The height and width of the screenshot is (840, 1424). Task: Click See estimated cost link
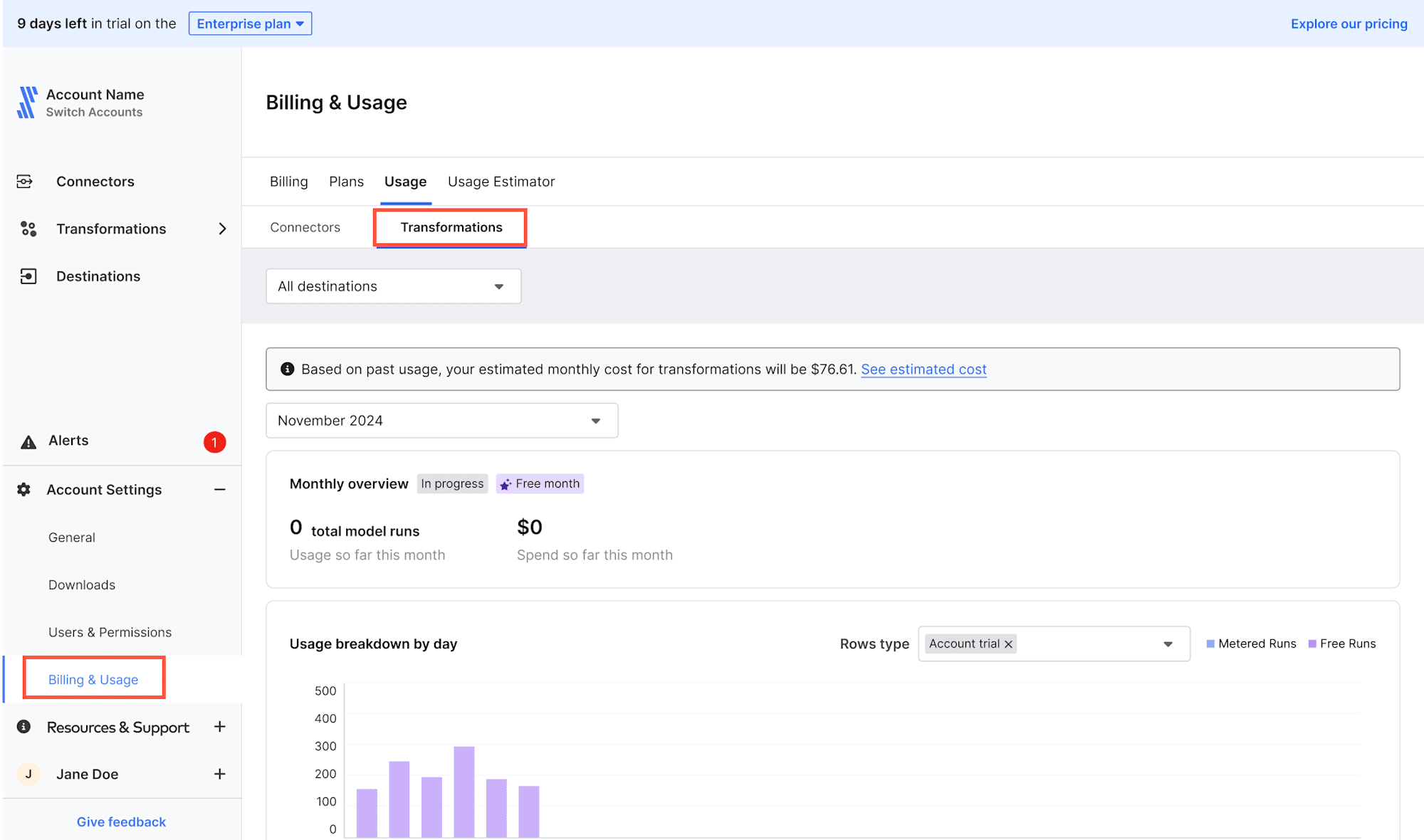point(921,369)
